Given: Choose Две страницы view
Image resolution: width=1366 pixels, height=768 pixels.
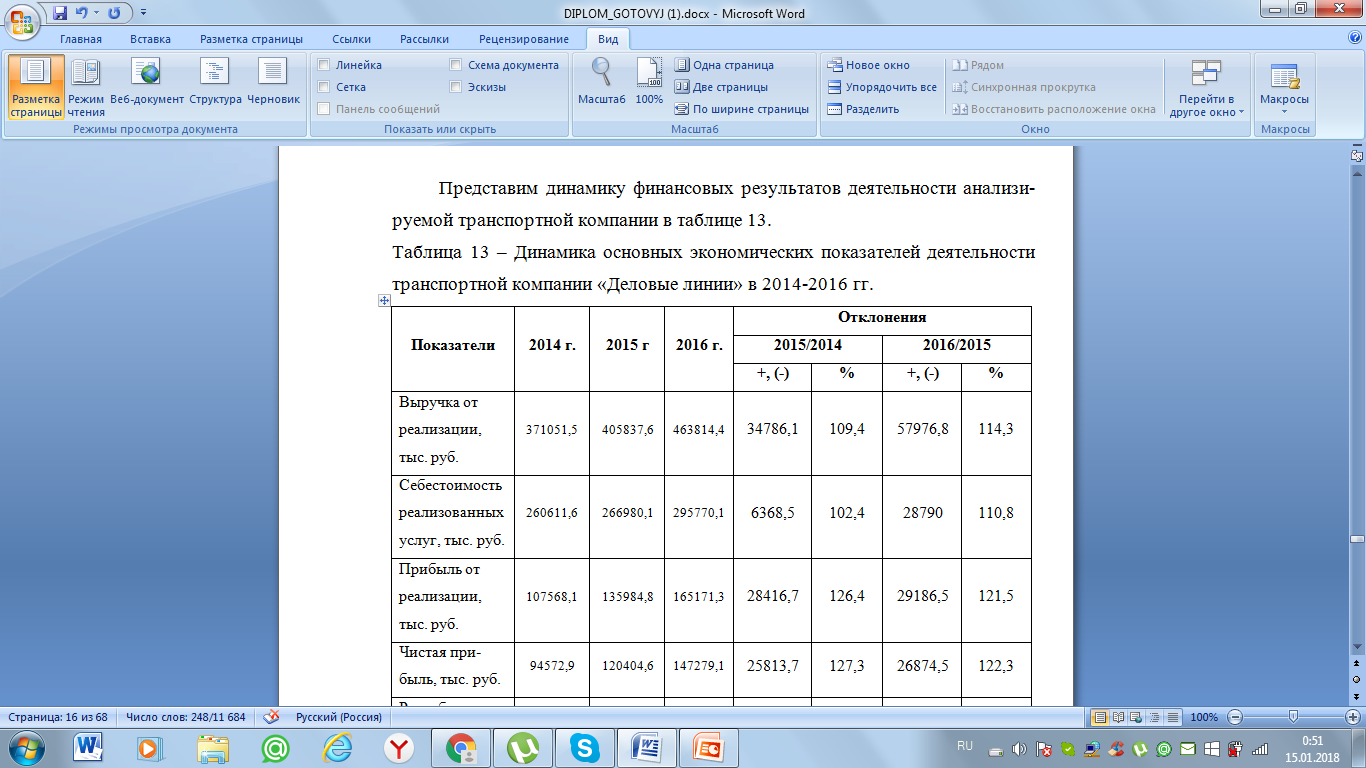Looking at the screenshot, I should pos(722,87).
